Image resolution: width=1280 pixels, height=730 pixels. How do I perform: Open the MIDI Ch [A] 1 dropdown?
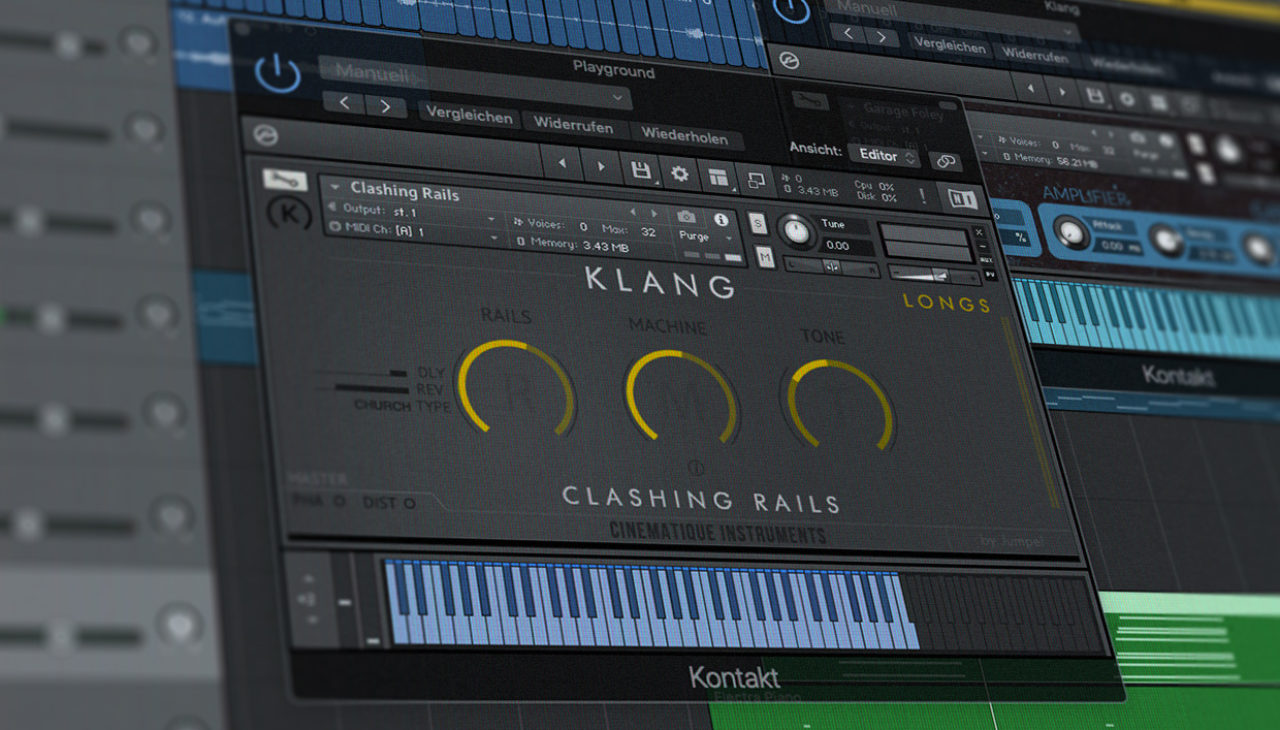click(414, 232)
